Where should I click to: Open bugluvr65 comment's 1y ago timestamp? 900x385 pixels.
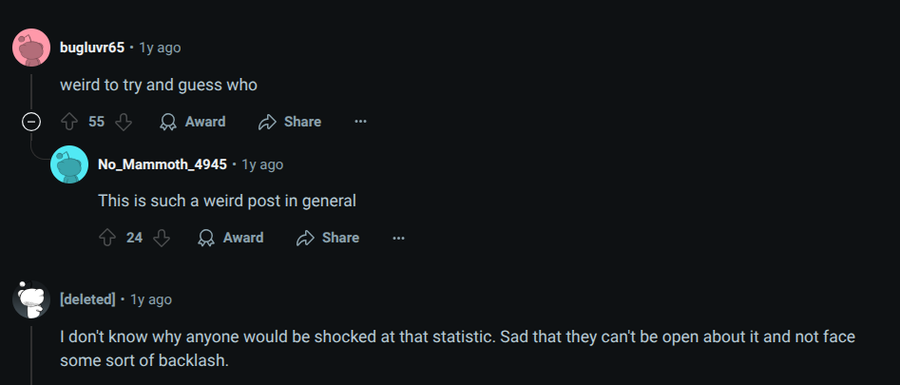click(x=160, y=48)
